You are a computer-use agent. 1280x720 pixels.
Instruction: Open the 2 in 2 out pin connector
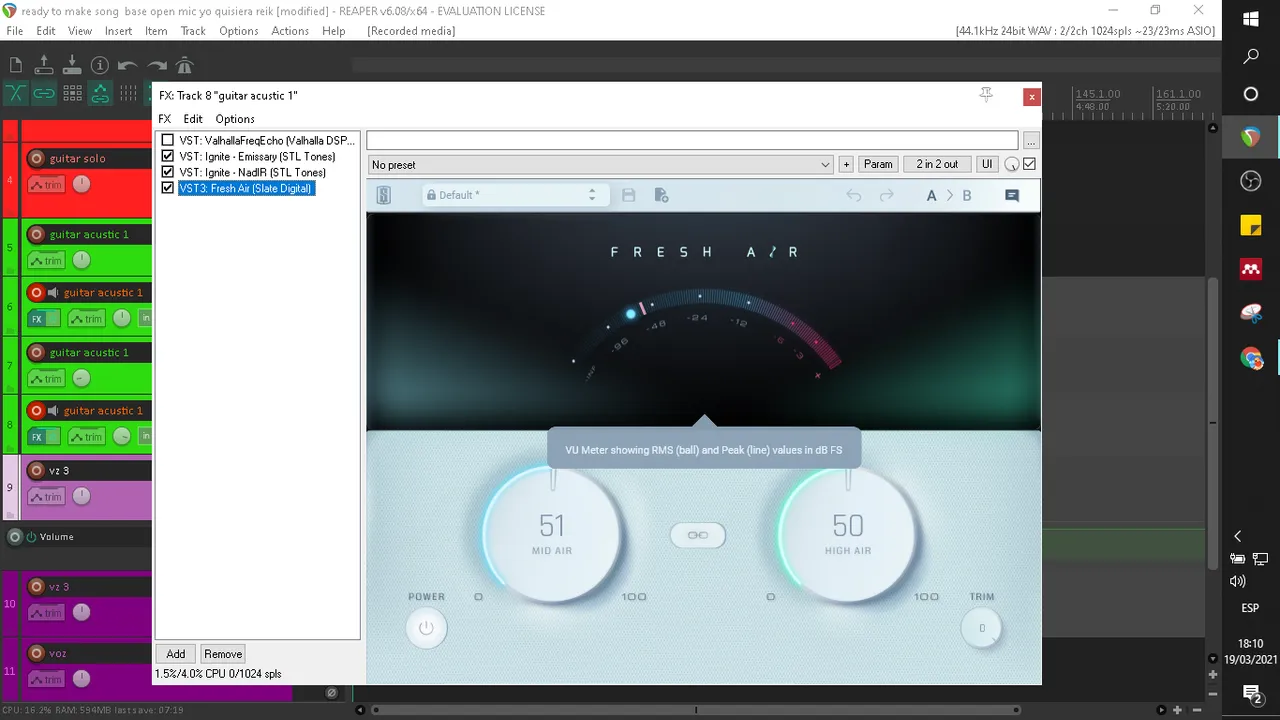tap(937, 164)
